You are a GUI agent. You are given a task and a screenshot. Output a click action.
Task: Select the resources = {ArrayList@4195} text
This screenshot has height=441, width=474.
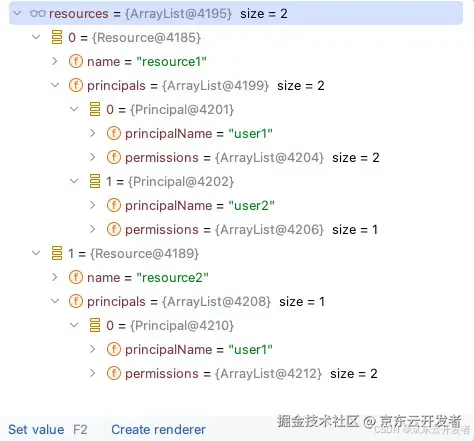(x=140, y=14)
